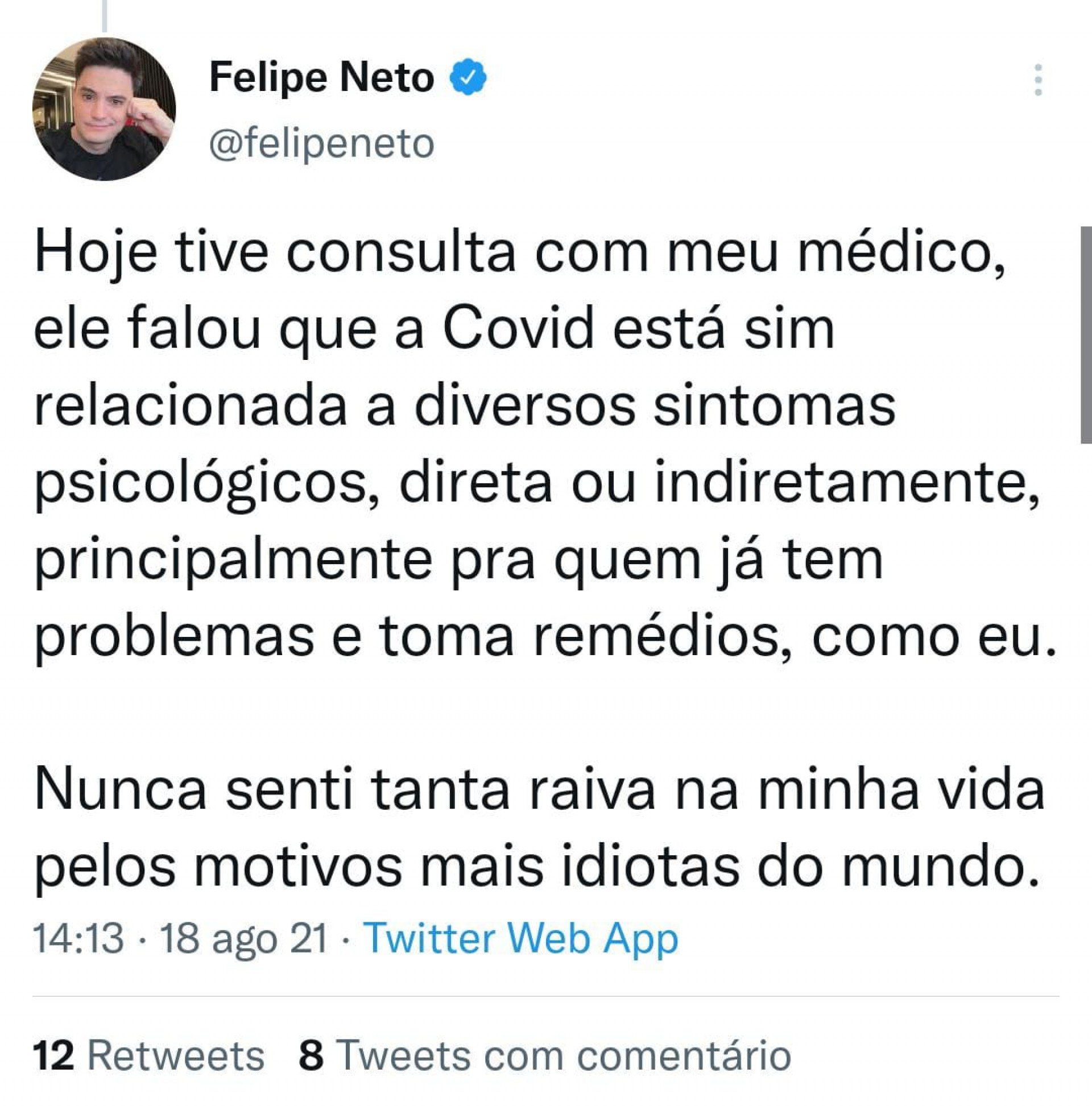Image resolution: width=1092 pixels, height=1106 pixels.
Task: Open the three-dot more options menu
Action: (x=1037, y=80)
